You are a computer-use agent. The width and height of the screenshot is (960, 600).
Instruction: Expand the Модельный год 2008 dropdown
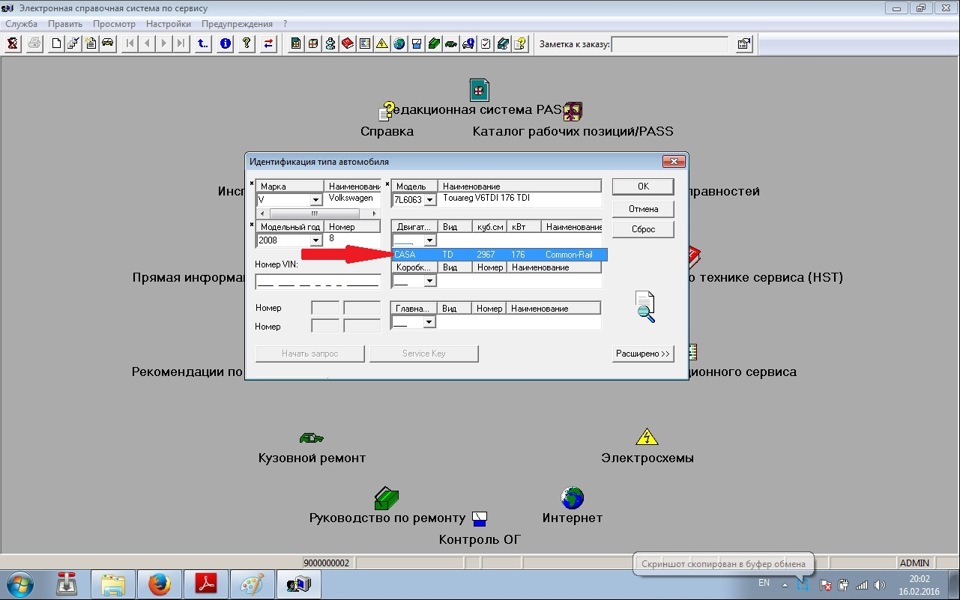[x=315, y=240]
